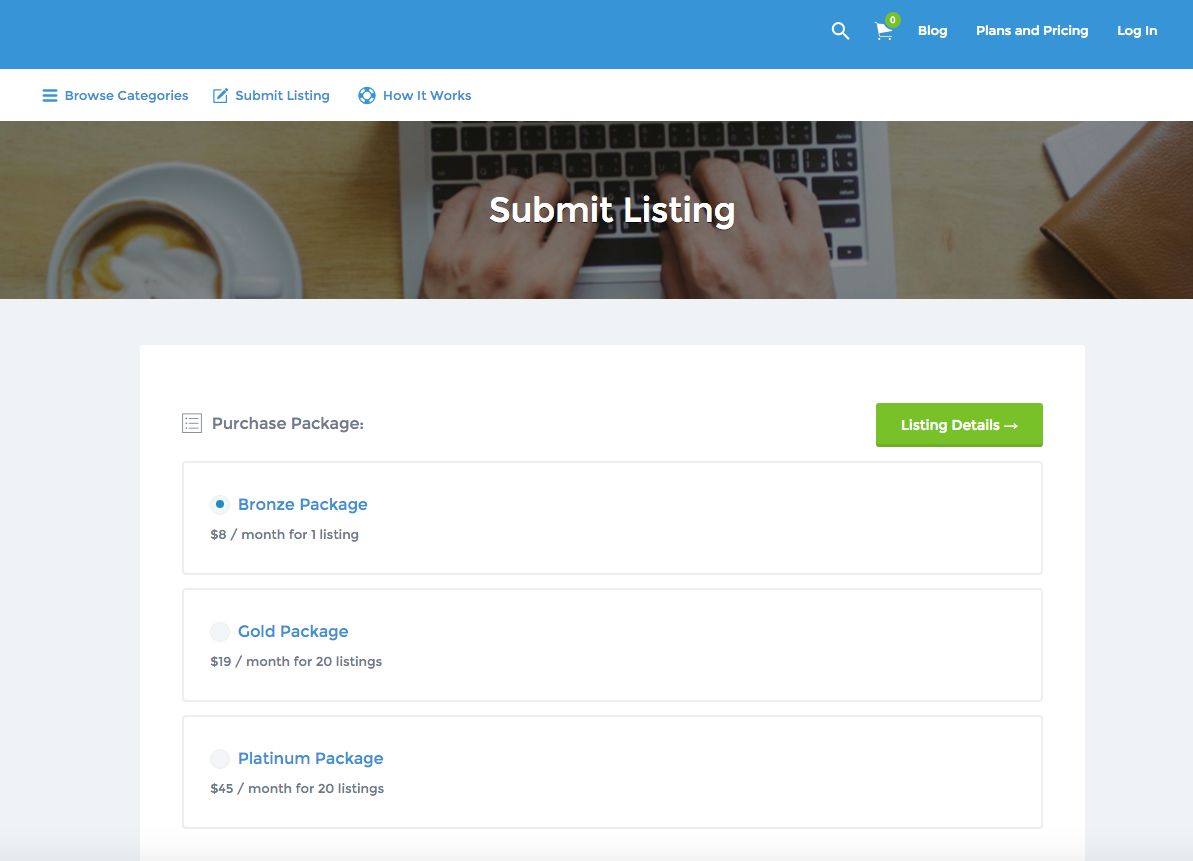
Task: Open the Blog page from header
Action: [x=932, y=31]
